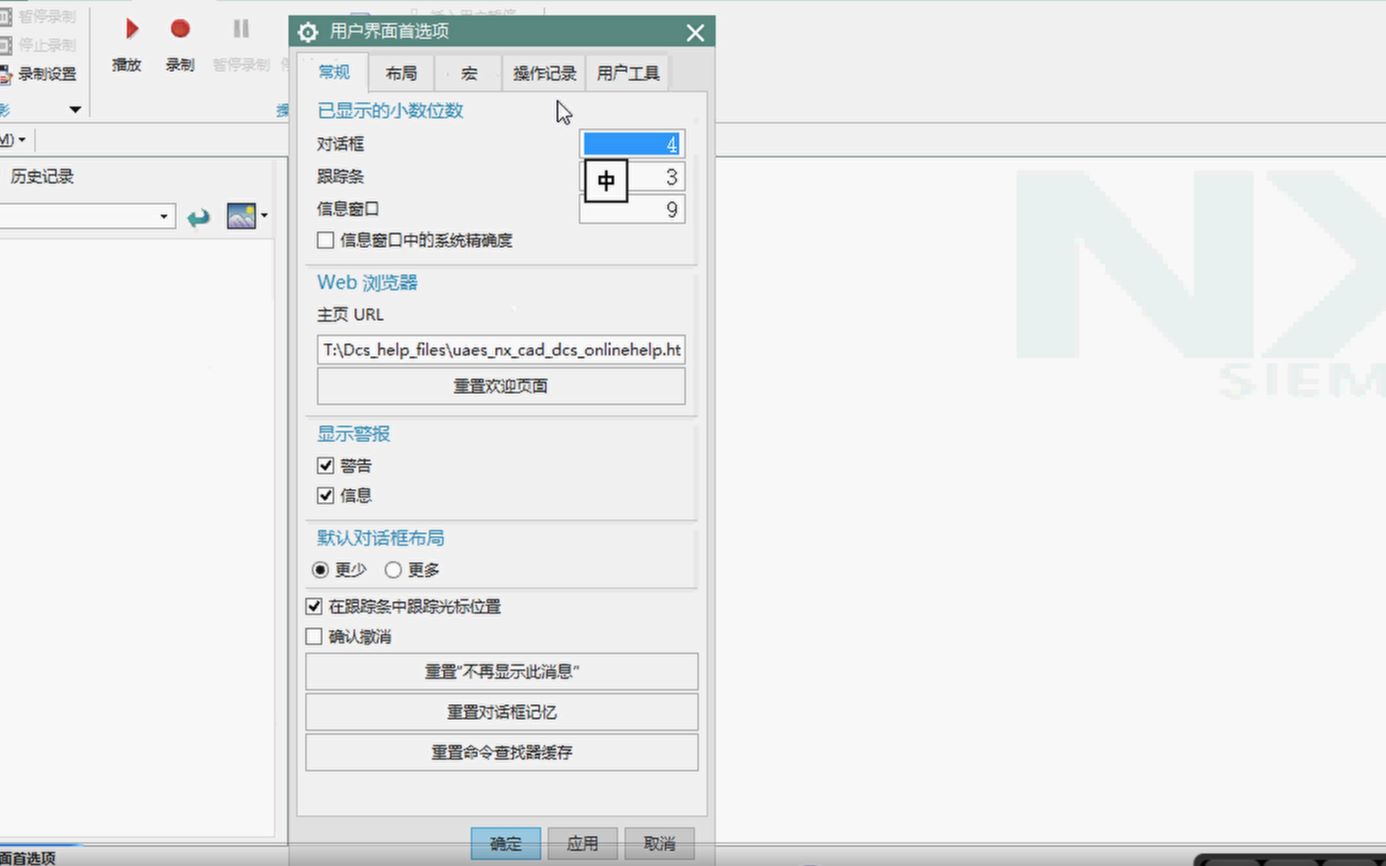Screen dimensions: 1386x866
Task: Open dropdown arrow next to picture icon
Action: (264, 216)
